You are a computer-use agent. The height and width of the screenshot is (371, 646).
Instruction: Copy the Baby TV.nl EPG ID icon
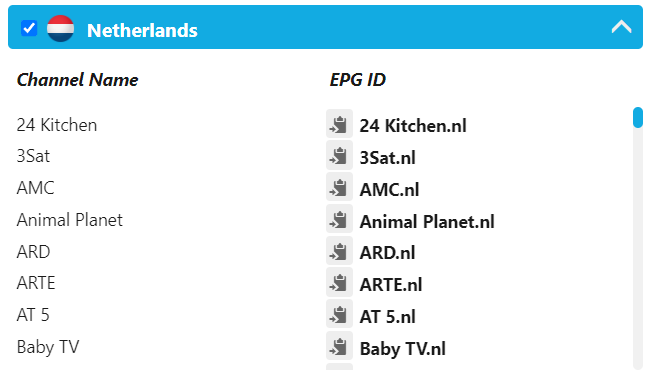pos(339,345)
